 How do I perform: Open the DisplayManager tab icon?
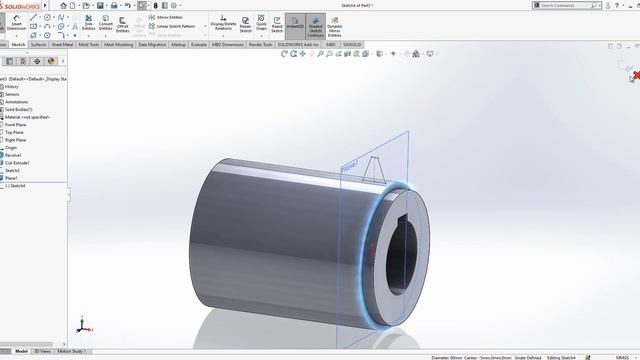coord(51,61)
